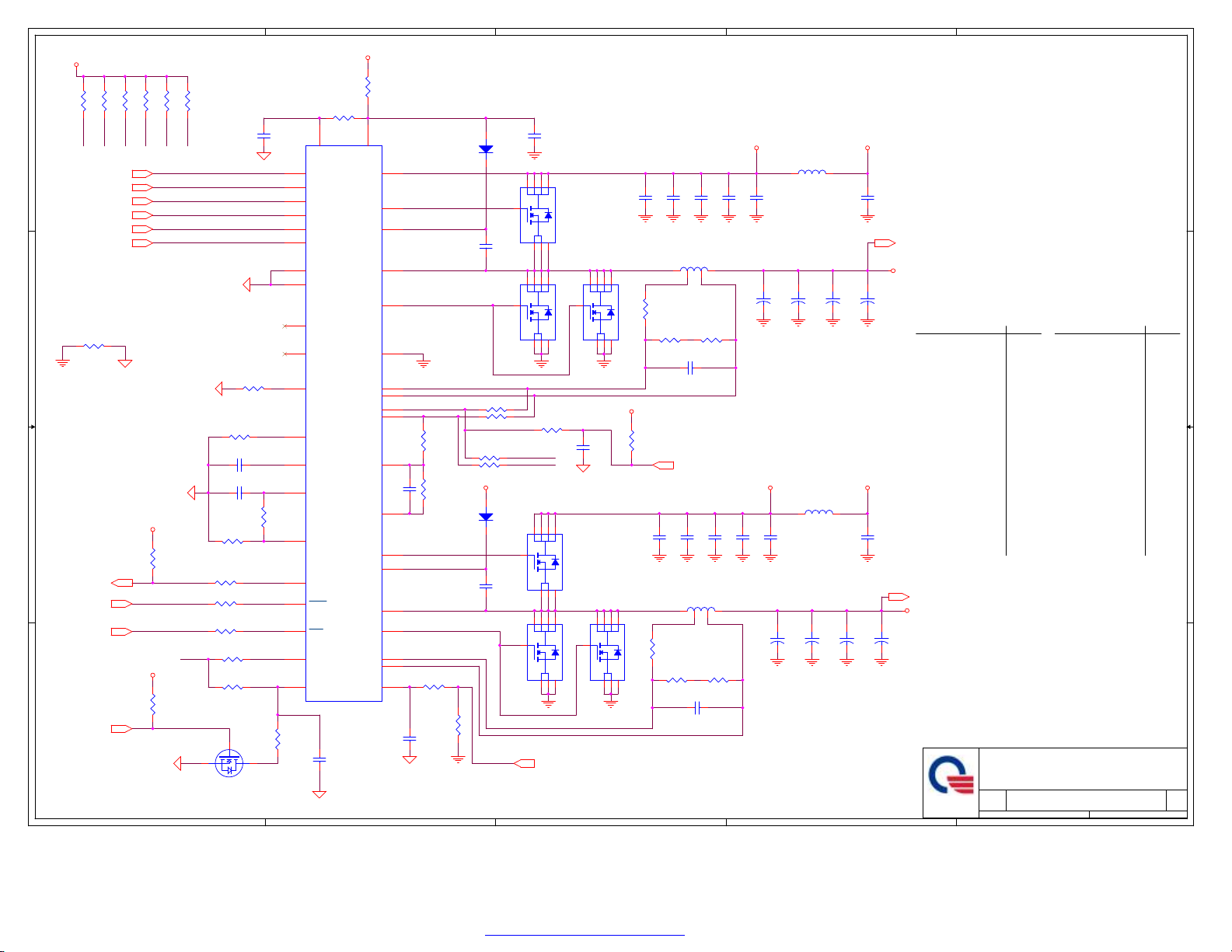Click the company logo in the title block

pyautogui.click(x=951, y=775)
